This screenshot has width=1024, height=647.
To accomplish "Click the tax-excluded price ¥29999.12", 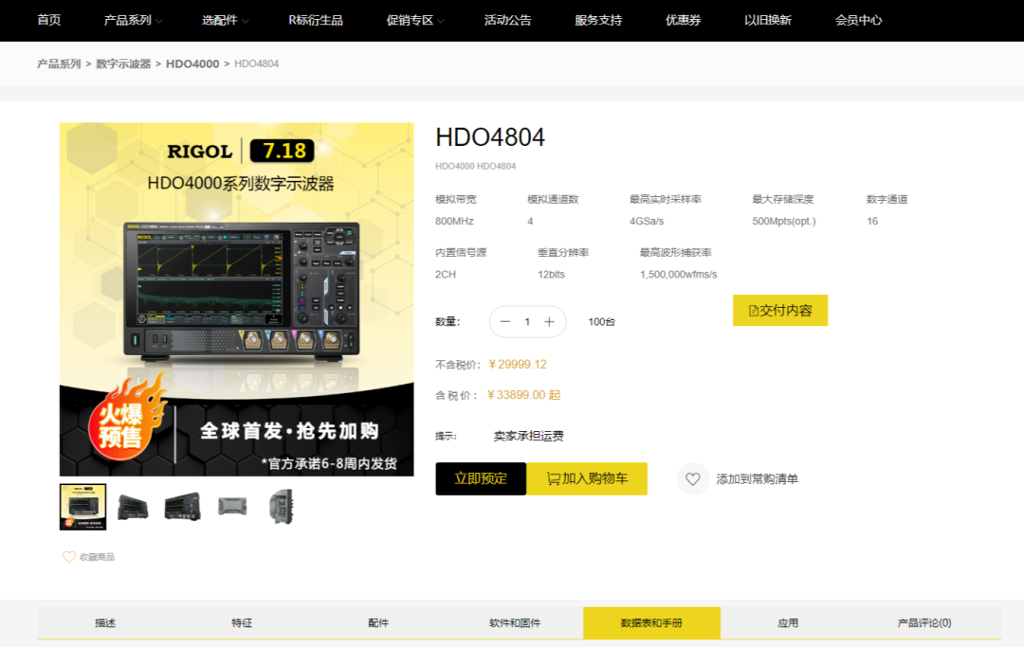I will click(518, 364).
